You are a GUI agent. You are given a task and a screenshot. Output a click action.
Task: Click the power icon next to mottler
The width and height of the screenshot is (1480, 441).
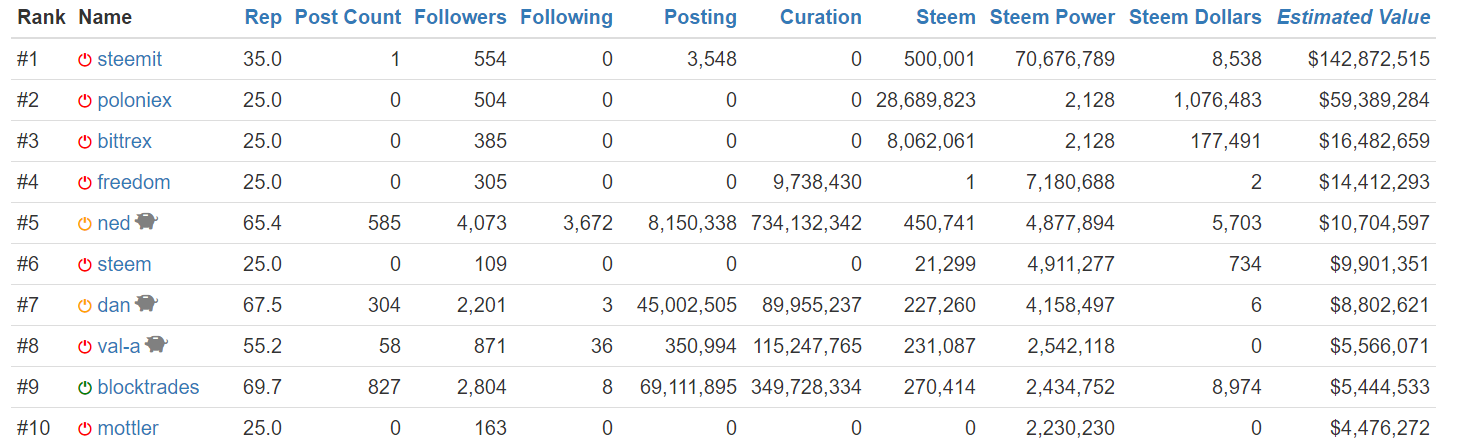[85, 429]
